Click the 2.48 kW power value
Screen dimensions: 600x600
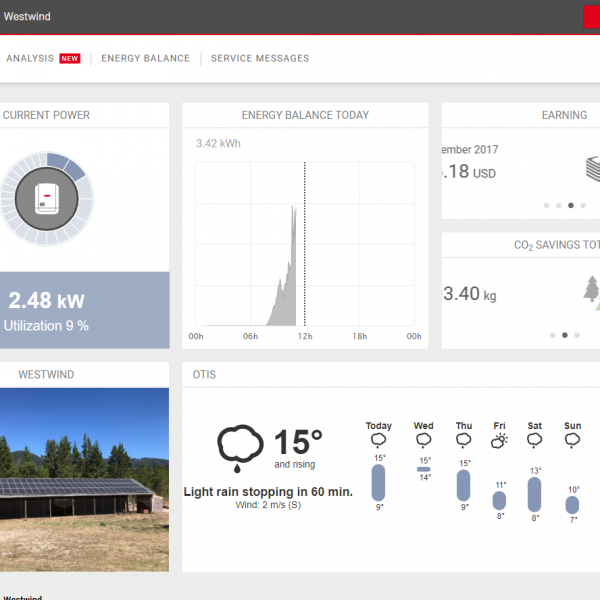[46, 300]
